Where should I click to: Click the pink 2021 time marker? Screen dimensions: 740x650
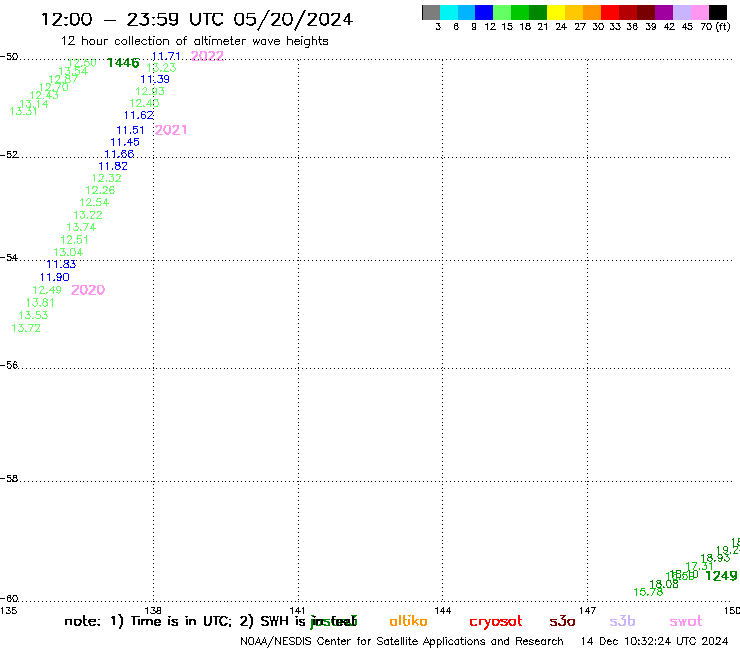171,130
